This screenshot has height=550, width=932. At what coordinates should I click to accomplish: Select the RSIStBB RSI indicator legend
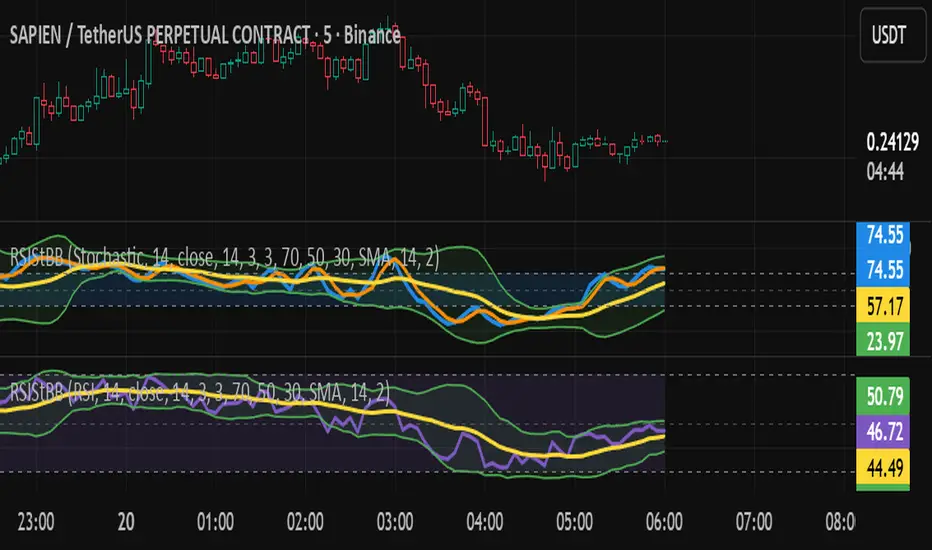(200, 393)
